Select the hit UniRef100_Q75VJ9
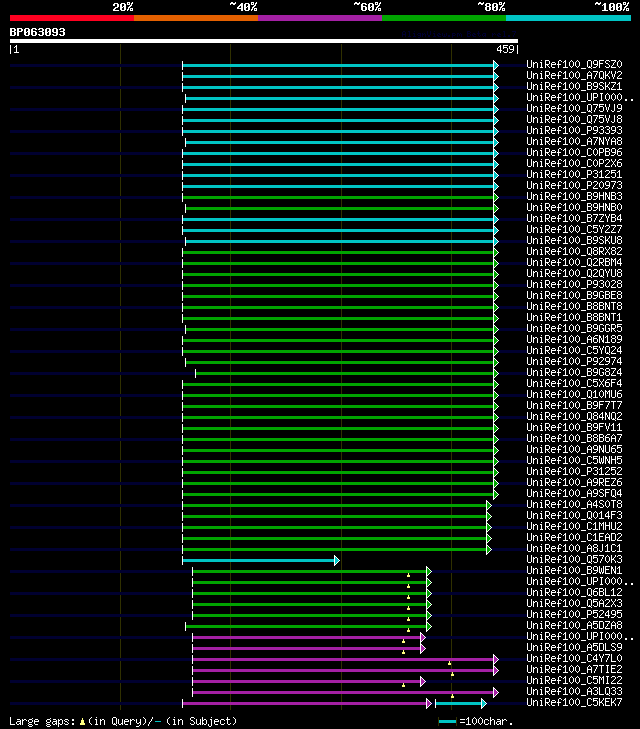The width and height of the screenshot is (640, 729). click(574, 108)
